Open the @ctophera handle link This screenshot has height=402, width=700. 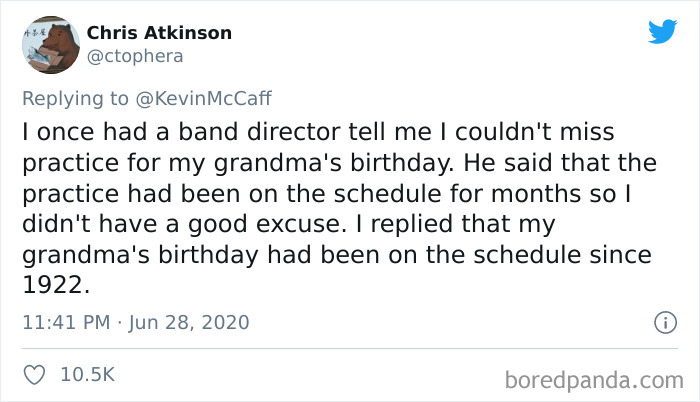(x=135, y=56)
